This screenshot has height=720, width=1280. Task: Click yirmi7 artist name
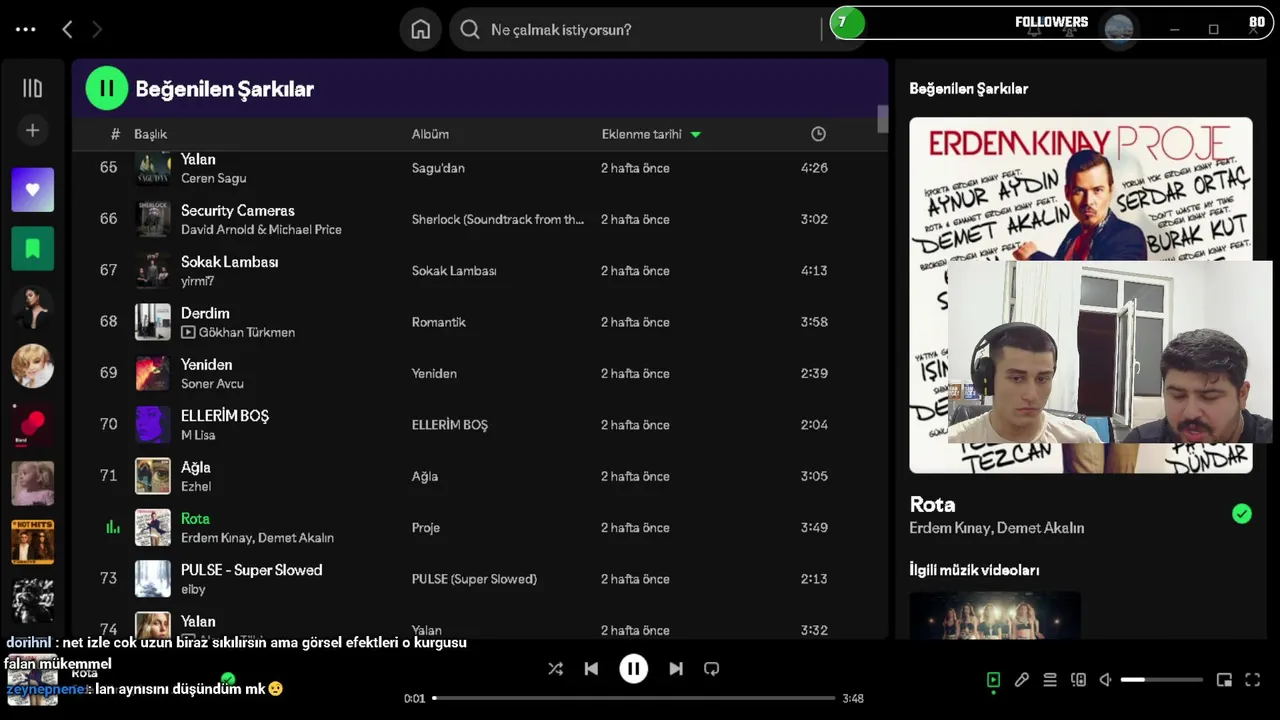pos(198,281)
